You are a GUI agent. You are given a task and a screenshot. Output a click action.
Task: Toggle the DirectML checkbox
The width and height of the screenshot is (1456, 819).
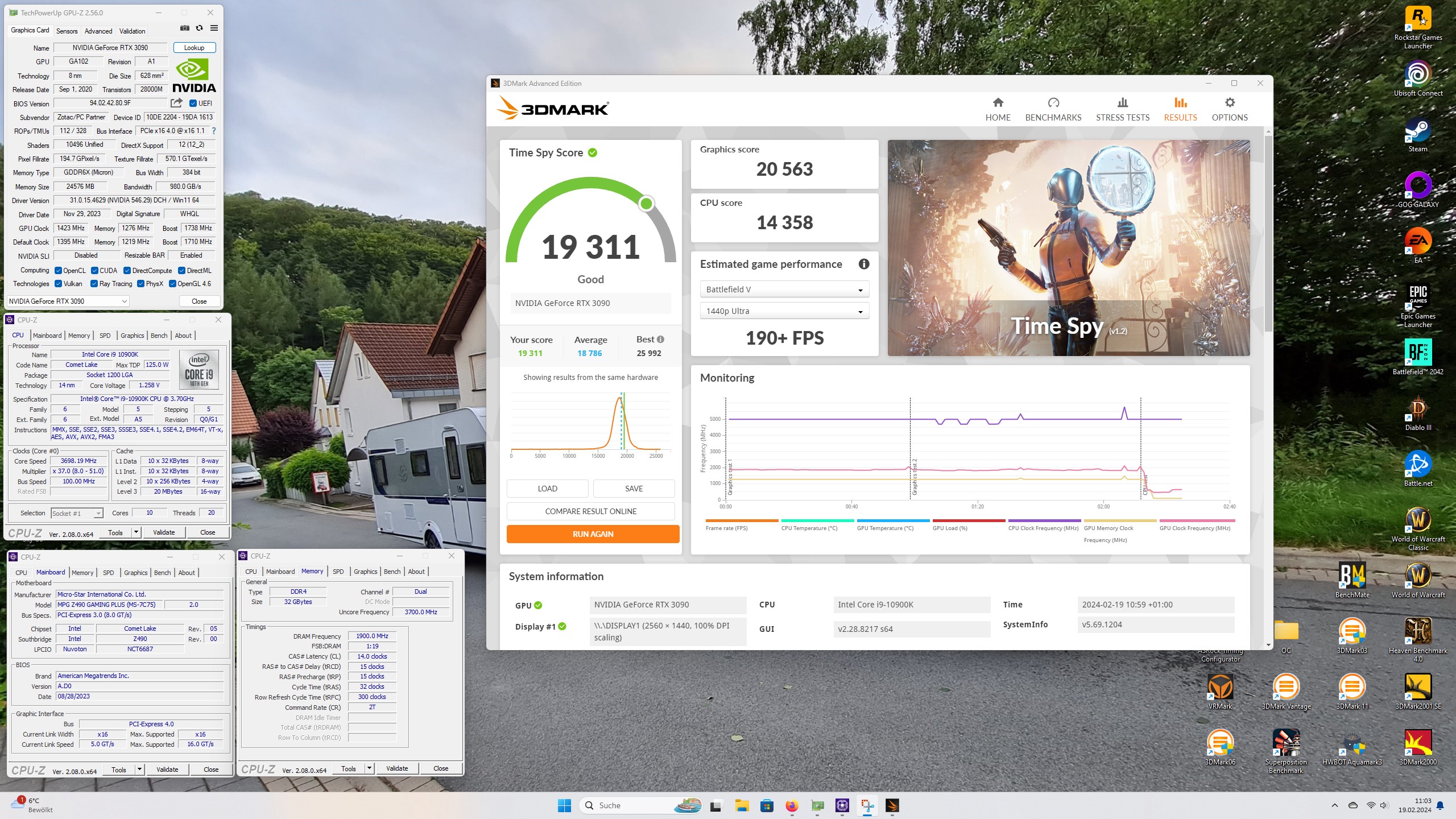181,271
